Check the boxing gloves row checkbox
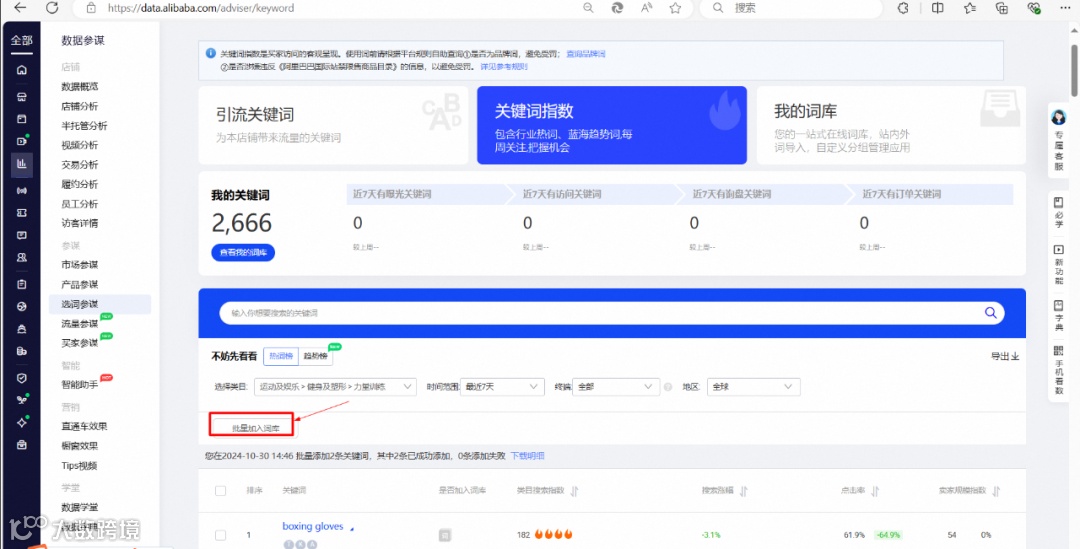 (x=220, y=535)
